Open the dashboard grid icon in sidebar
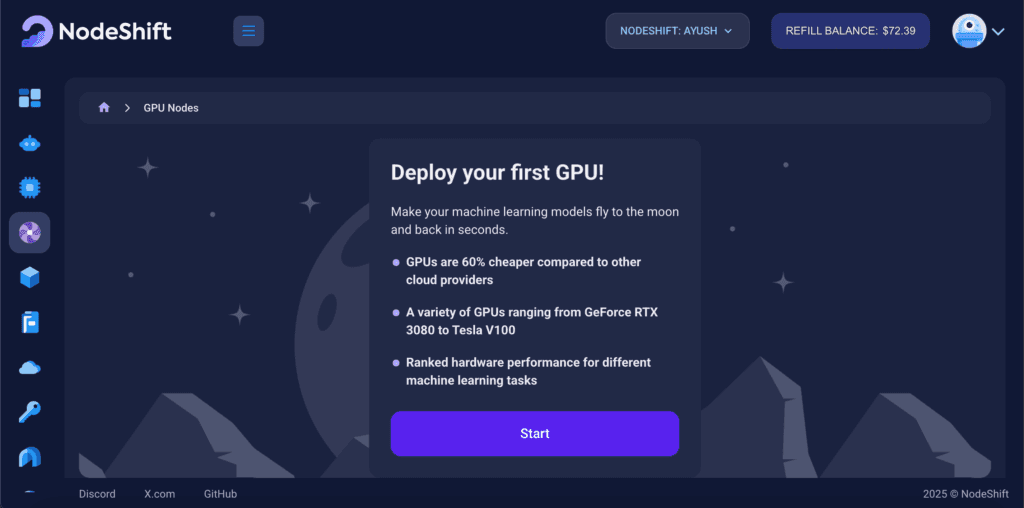 pyautogui.click(x=29, y=98)
